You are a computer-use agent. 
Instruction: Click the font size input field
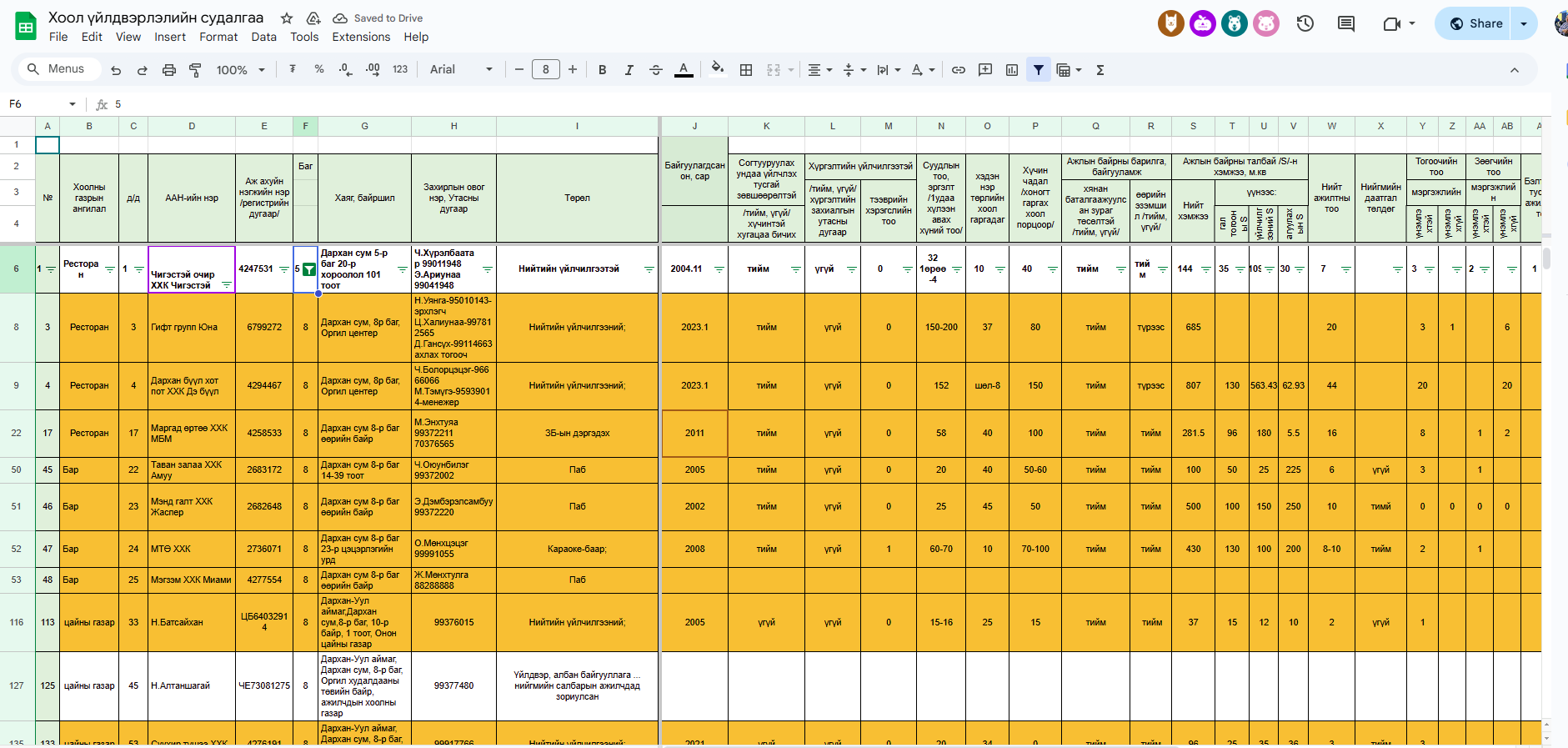tap(546, 70)
